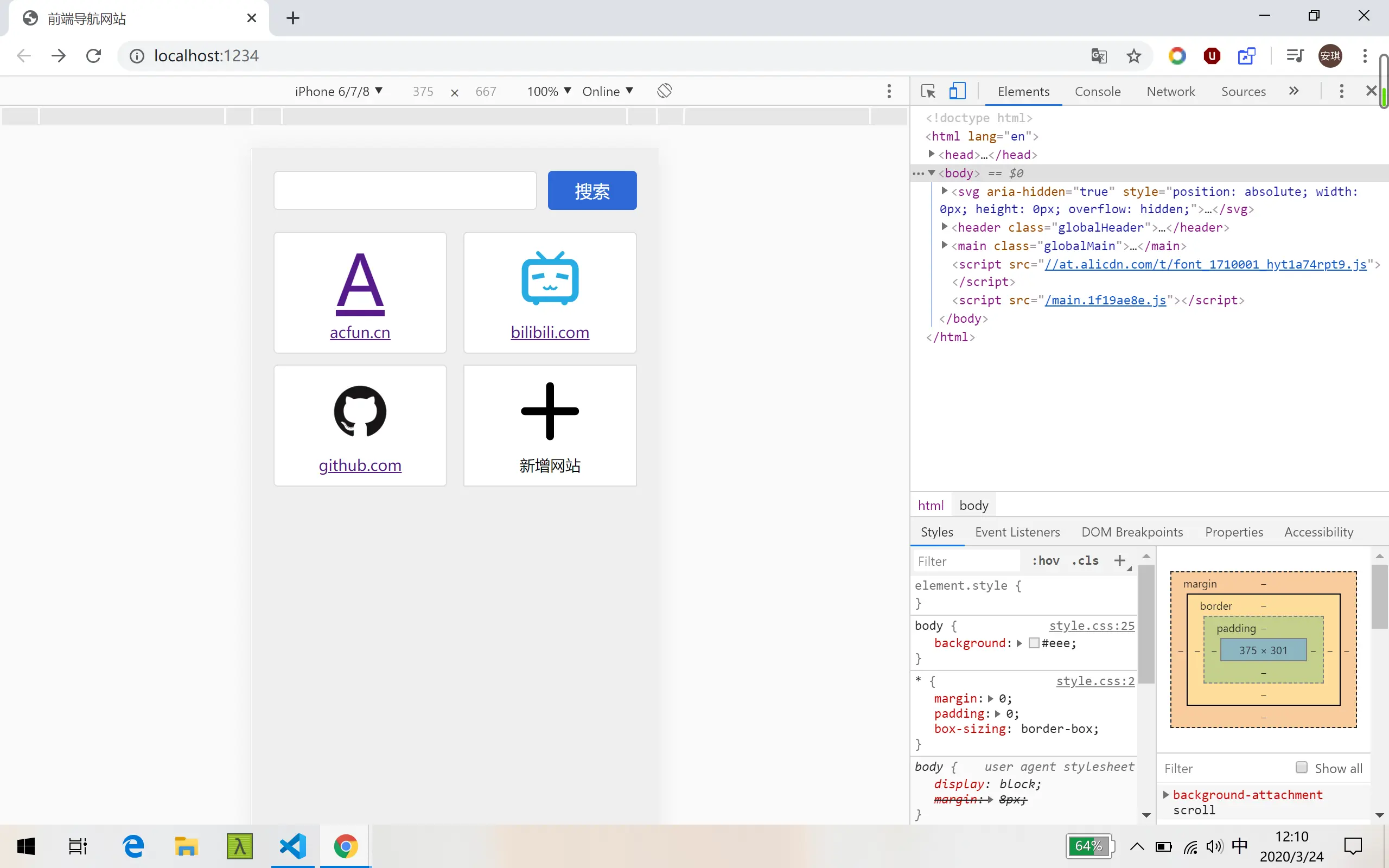The image size is (1389, 868).
Task: Expand the header globalHeader node
Action: [x=944, y=227]
